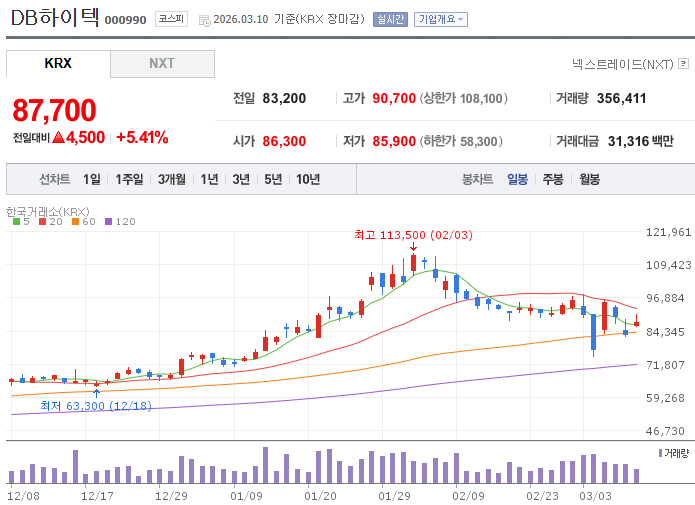Viewport: 695px width, 505px height.
Task: Click the previous close value 83,200
Action: [x=284, y=98]
